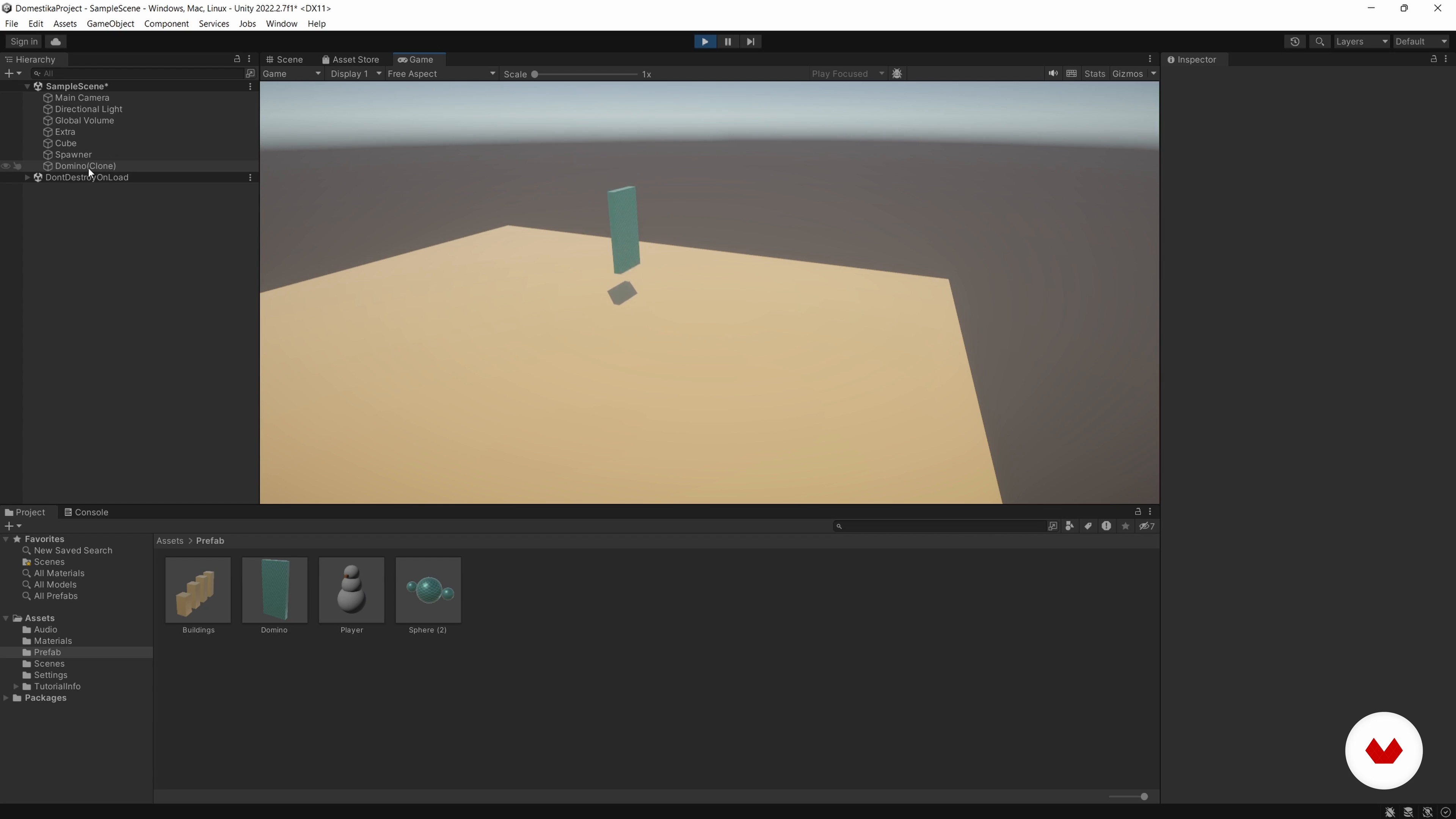Select New Saved Search favorite
Screen dimensions: 1456x819
(x=73, y=551)
